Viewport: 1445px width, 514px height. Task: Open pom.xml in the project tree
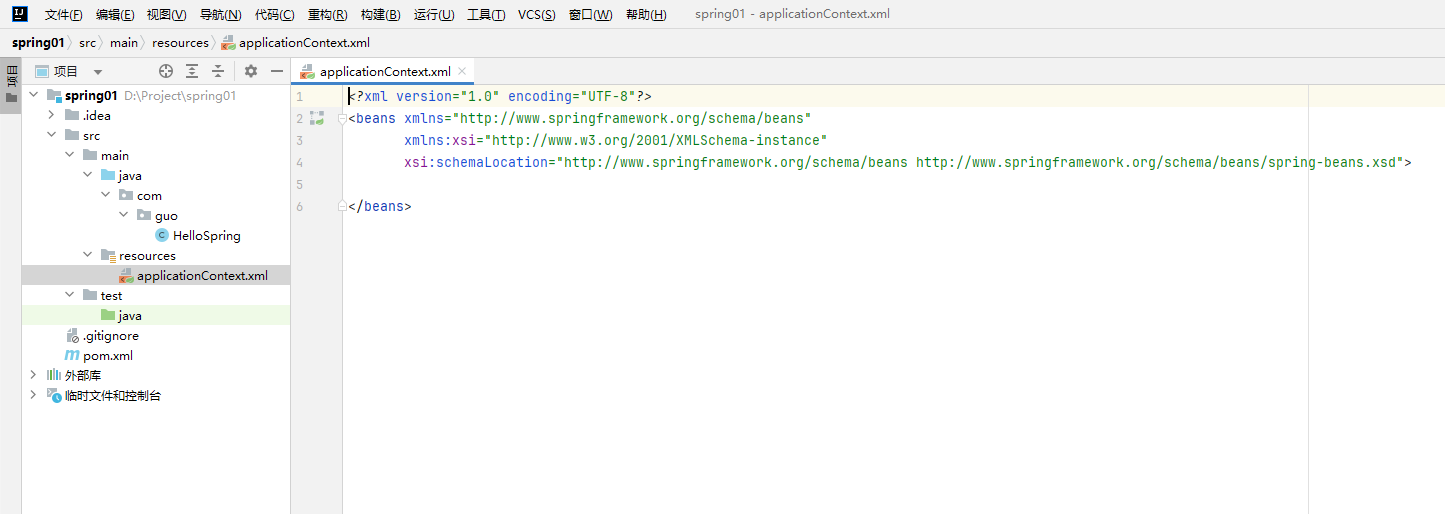coord(107,356)
